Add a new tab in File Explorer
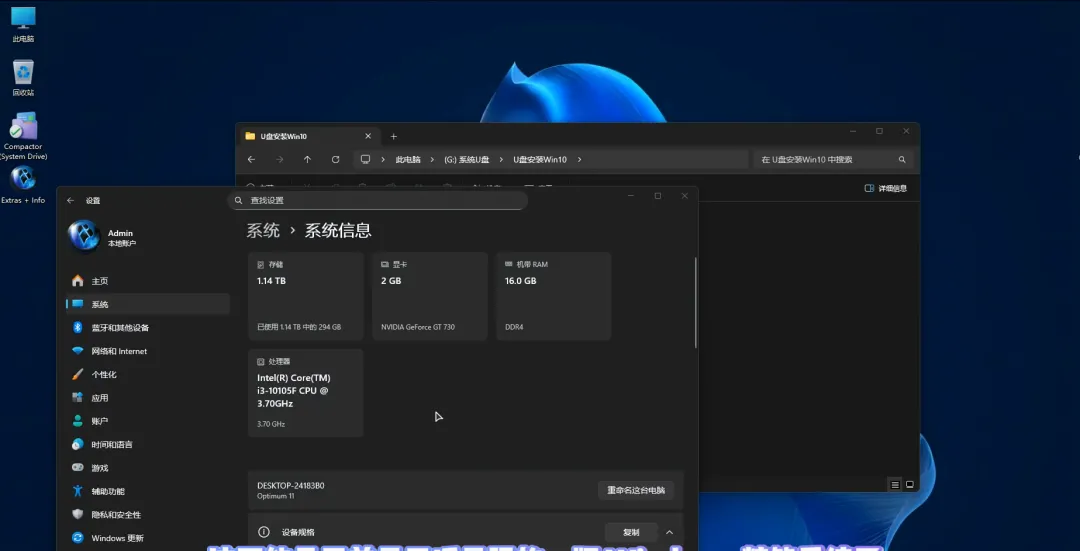Screen dimensions: 1080x551 (x=393, y=136)
